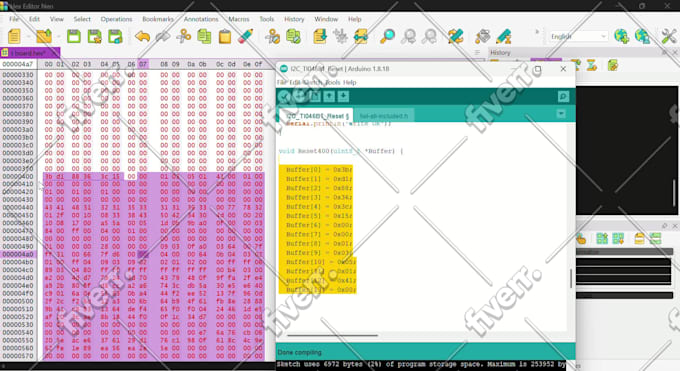Viewport: 680px width, 371px height.
Task: Open the Serial Monitor icon in Arduino
Action: (x=563, y=96)
